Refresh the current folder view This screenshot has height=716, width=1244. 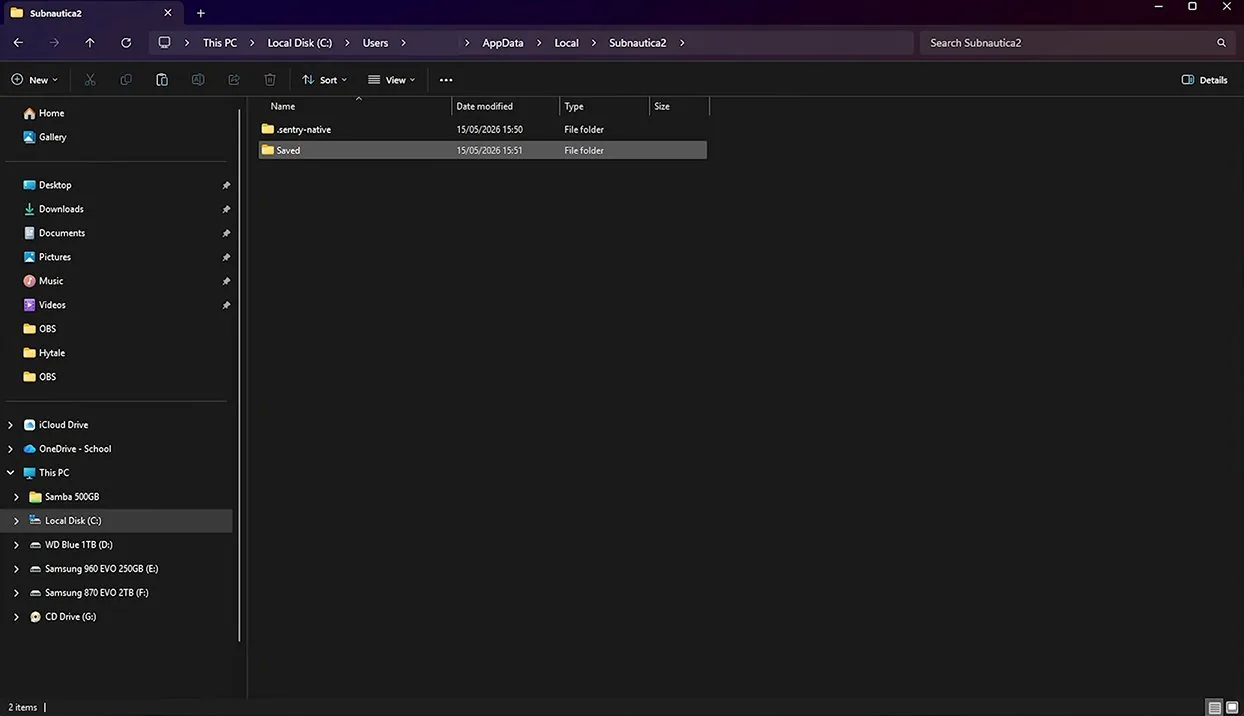tap(126, 43)
